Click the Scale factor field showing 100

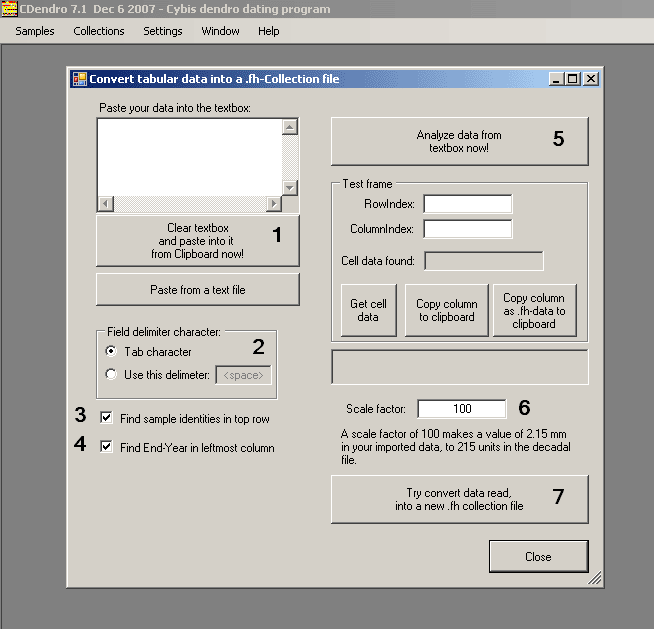[462, 409]
